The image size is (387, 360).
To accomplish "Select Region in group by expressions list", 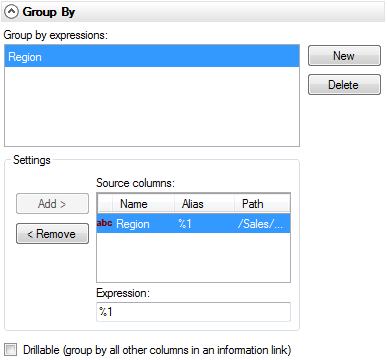I will (152, 57).
